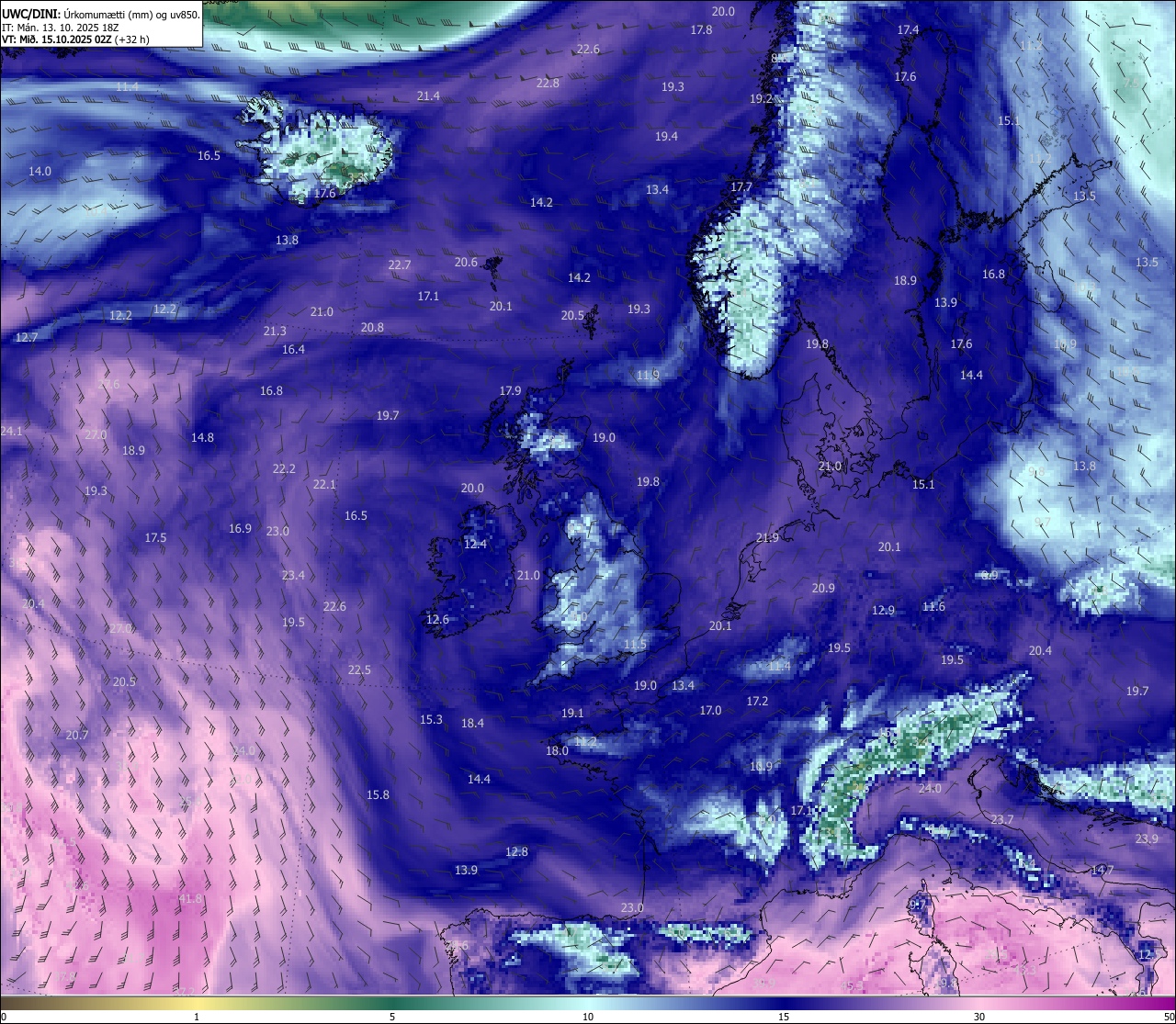Click the 17.5 value label on the map
Viewport: 1176px width, 1024px height.
point(155,538)
